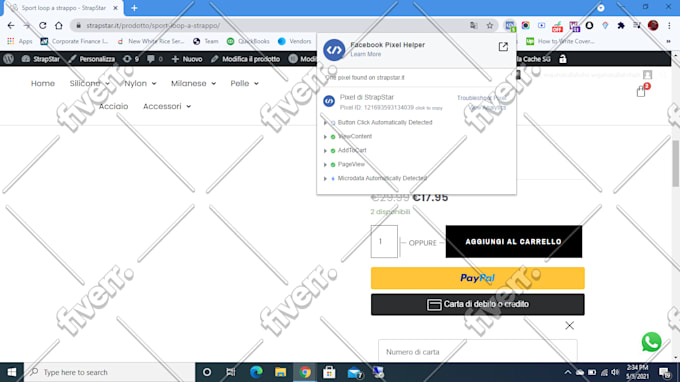The image size is (680, 382).
Task: Click the quantity input field
Action: point(384,242)
